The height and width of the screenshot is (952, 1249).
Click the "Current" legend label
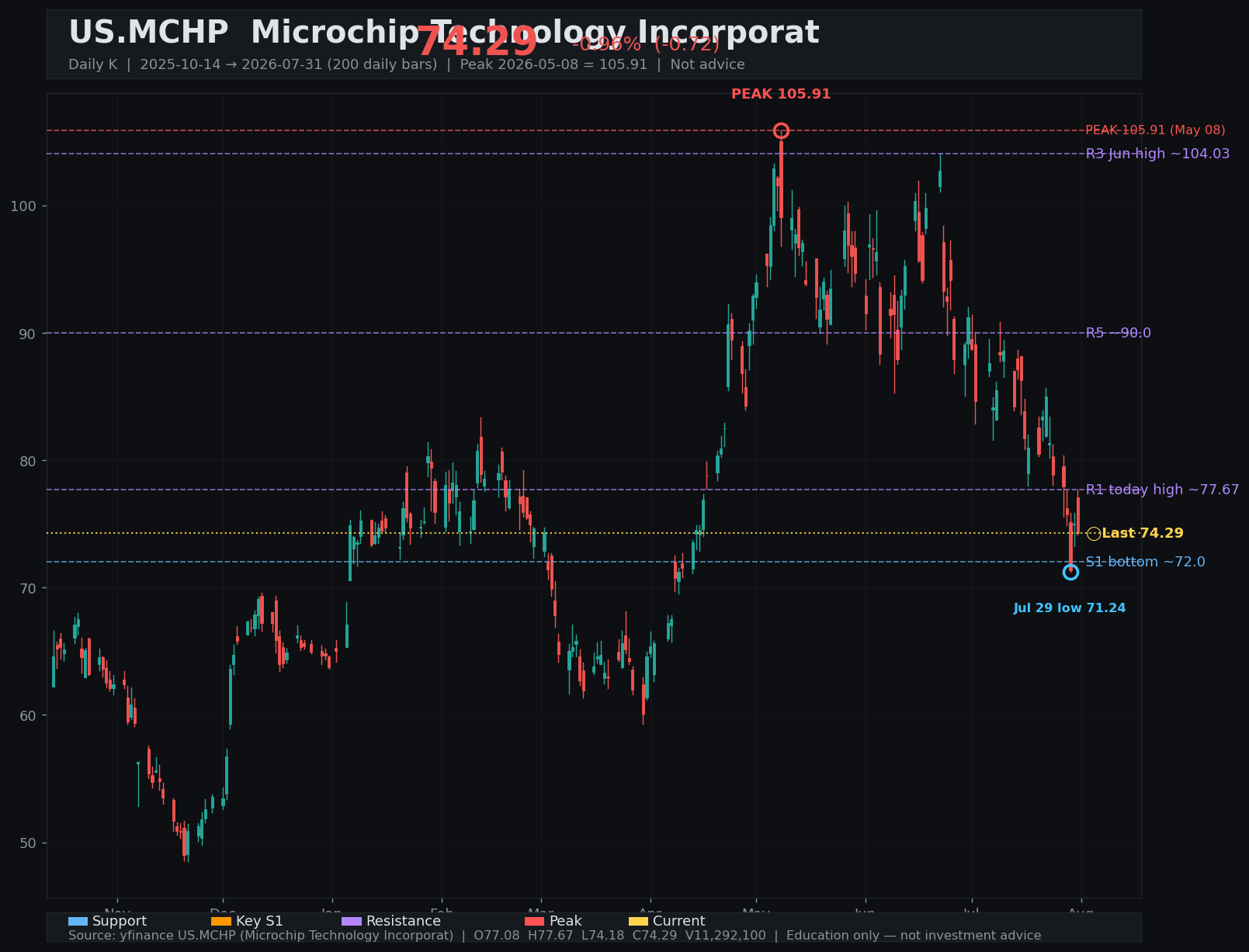679,921
